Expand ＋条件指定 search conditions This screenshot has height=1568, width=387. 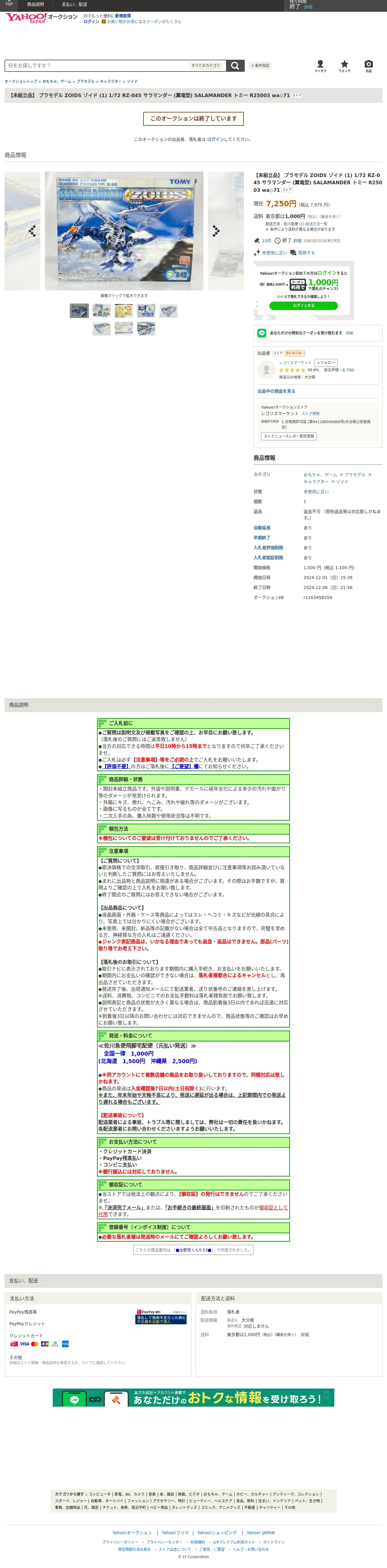[x=260, y=66]
